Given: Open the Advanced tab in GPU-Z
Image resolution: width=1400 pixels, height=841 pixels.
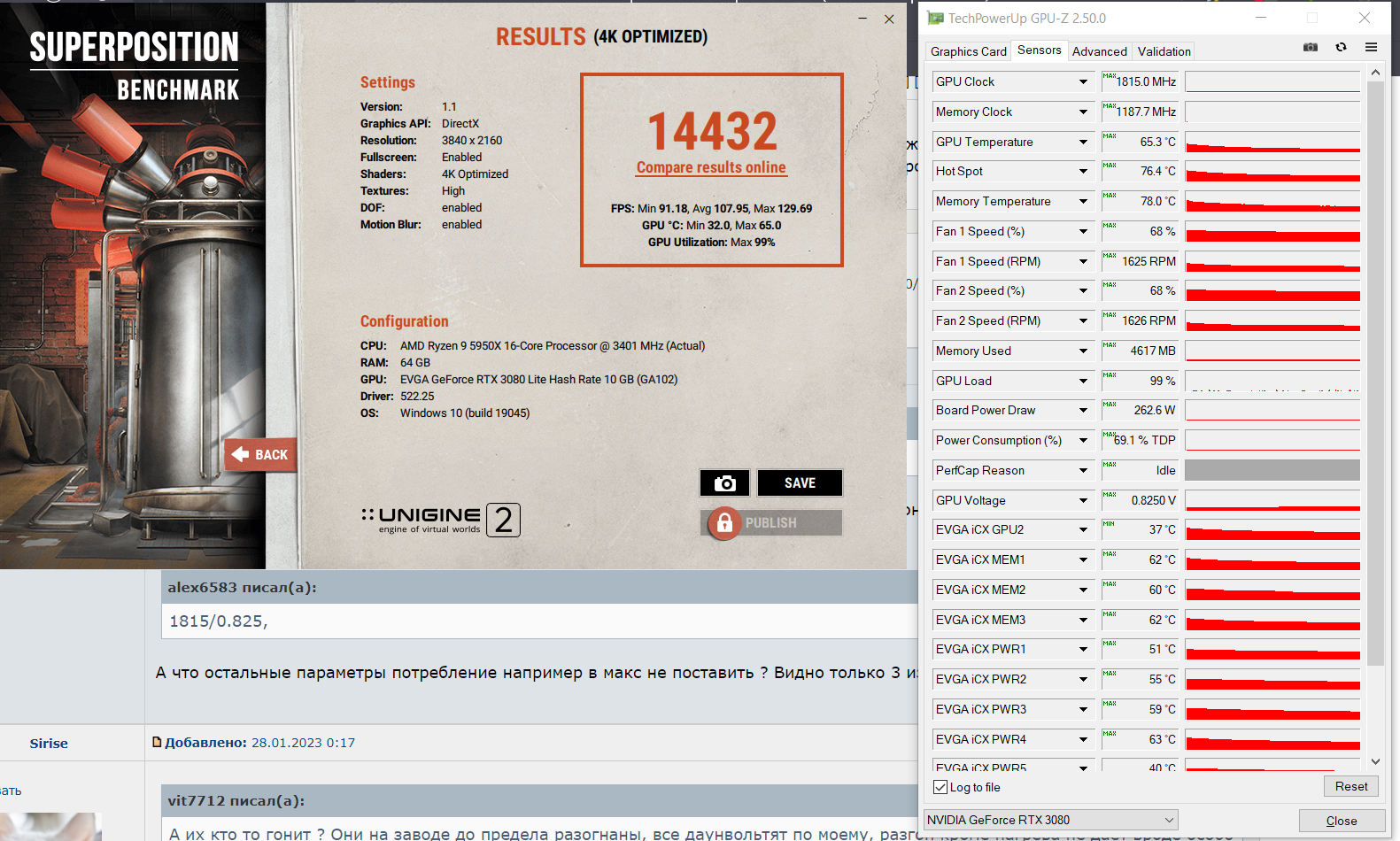Looking at the screenshot, I should click(1100, 51).
